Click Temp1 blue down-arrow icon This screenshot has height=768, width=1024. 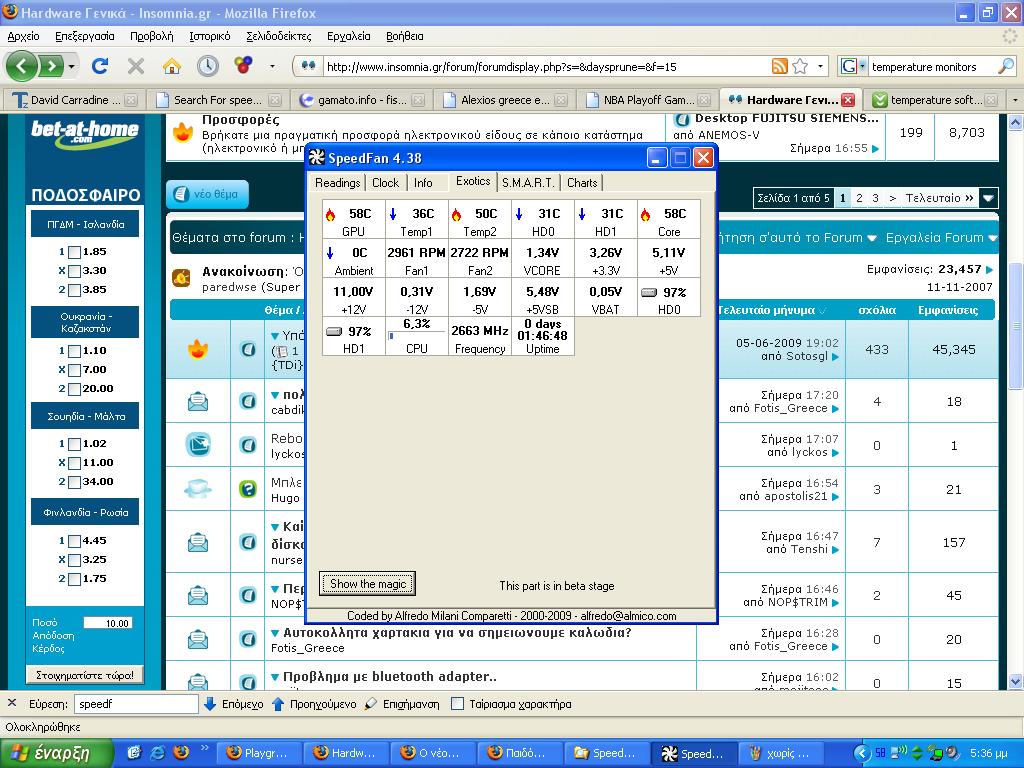[x=393, y=214]
